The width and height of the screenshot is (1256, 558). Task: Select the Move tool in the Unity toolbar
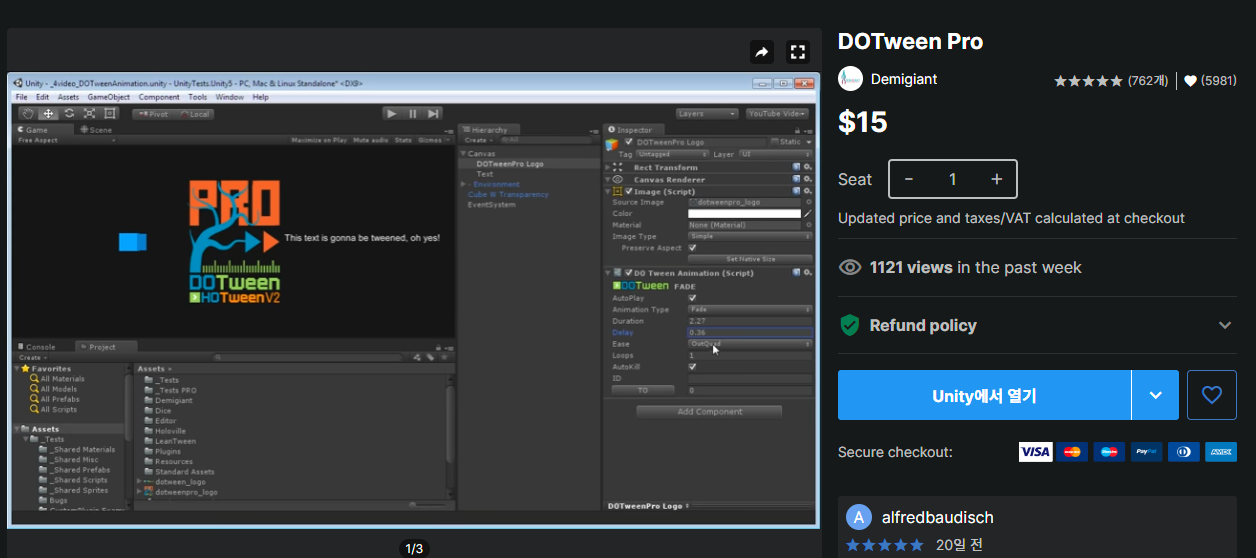click(x=48, y=114)
